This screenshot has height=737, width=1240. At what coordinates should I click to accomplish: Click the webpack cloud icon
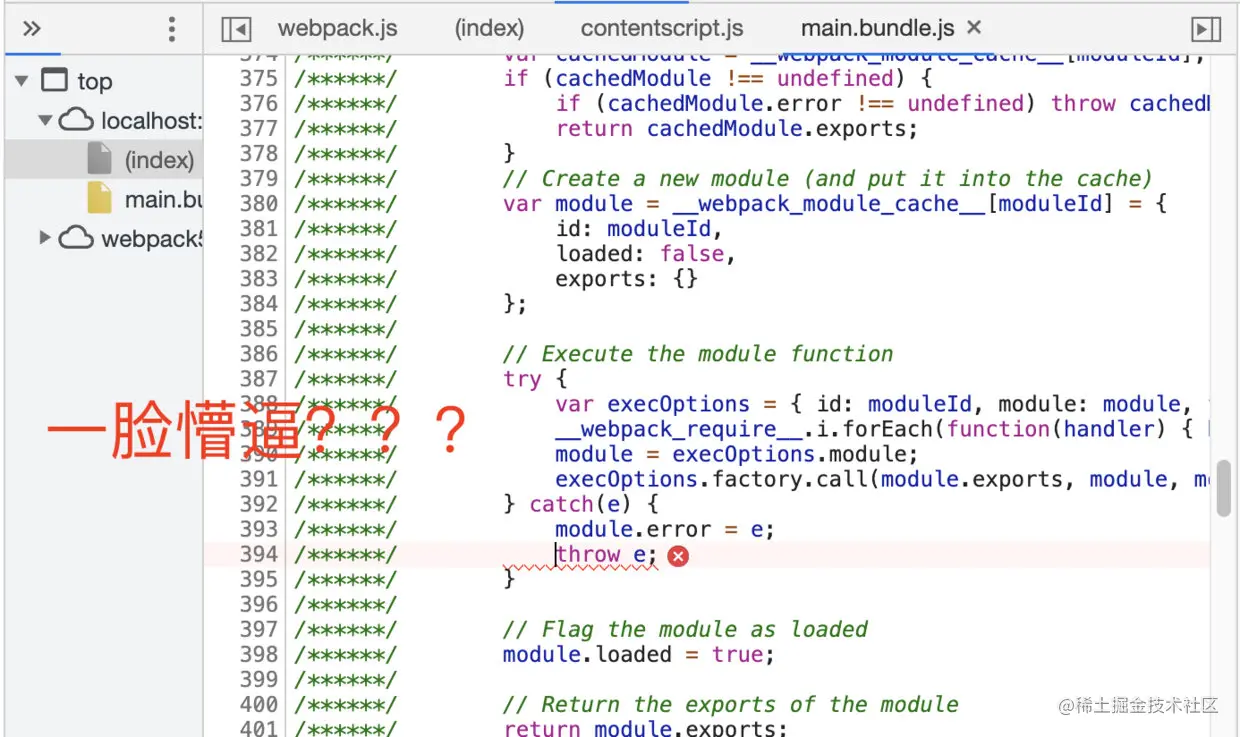76,238
